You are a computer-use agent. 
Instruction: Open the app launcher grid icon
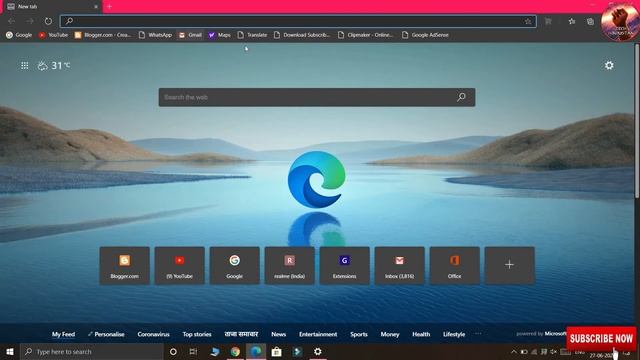(x=24, y=65)
